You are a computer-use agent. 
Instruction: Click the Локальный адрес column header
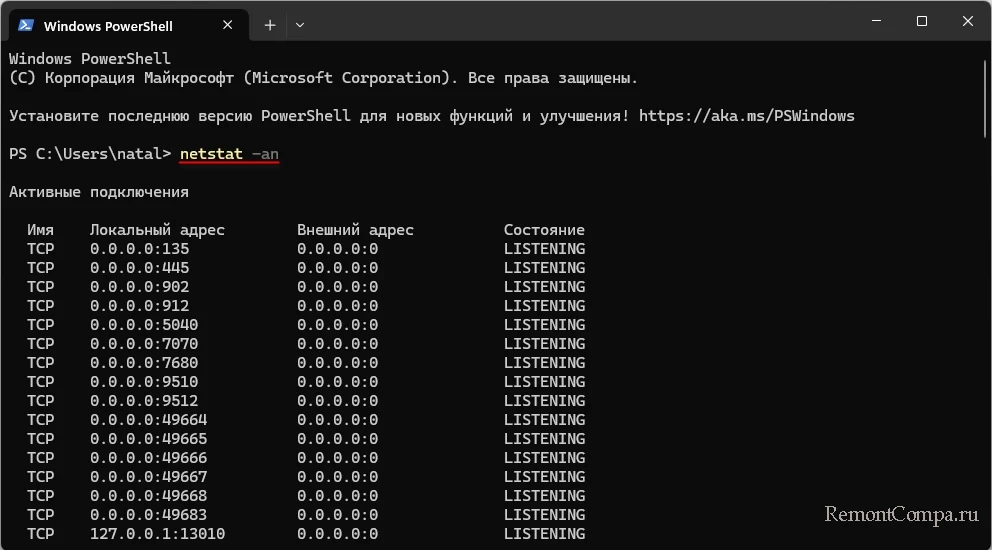coord(157,230)
